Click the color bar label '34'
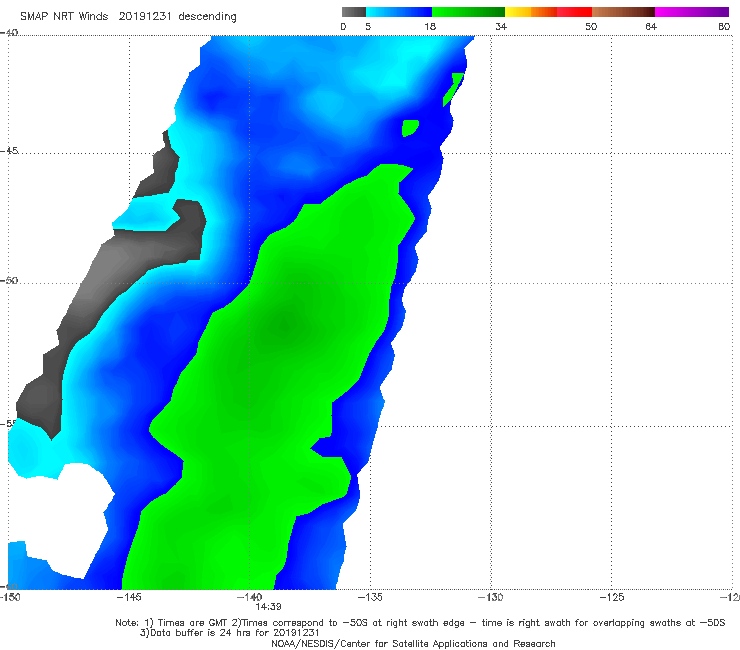Screen dimensions: 740x650 pyautogui.click(x=501, y=27)
